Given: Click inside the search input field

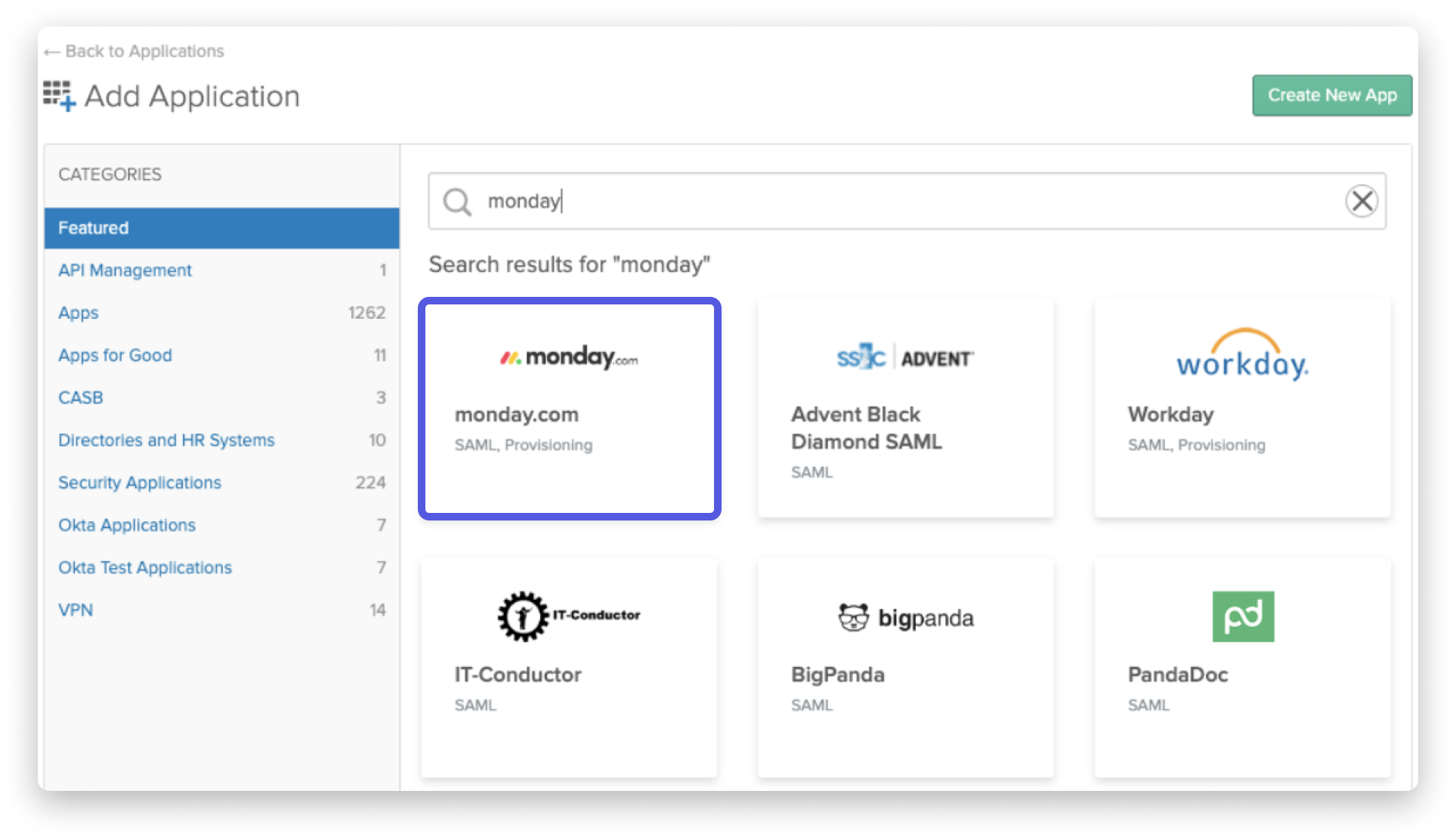Looking at the screenshot, I should tap(910, 201).
